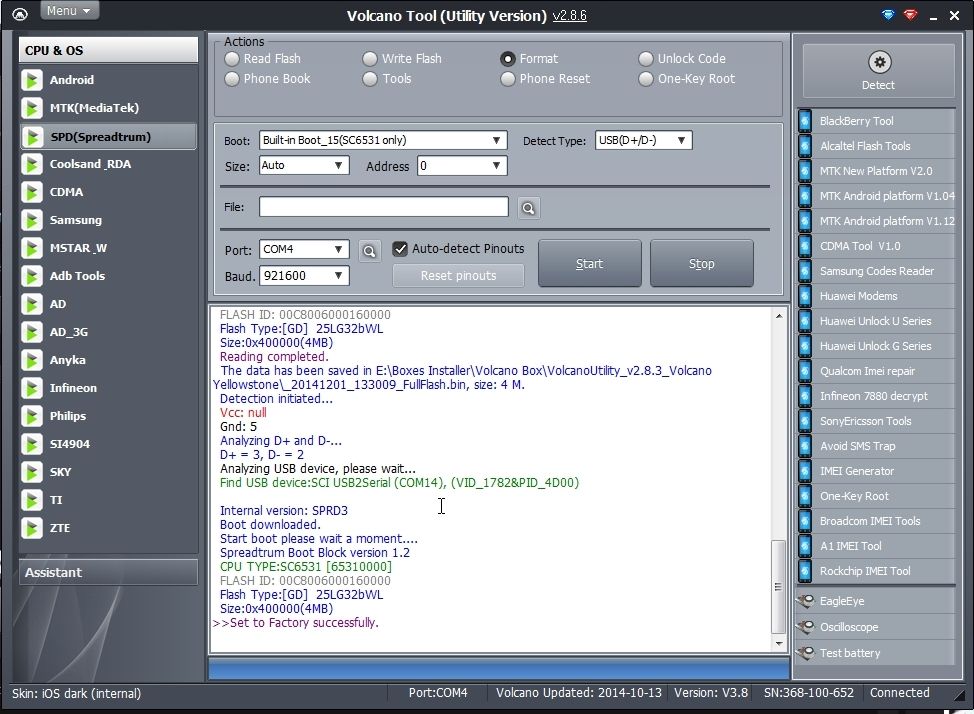Click the Oscilloscope tool icon
Image resolution: width=974 pixels, height=714 pixels.
coord(806,627)
